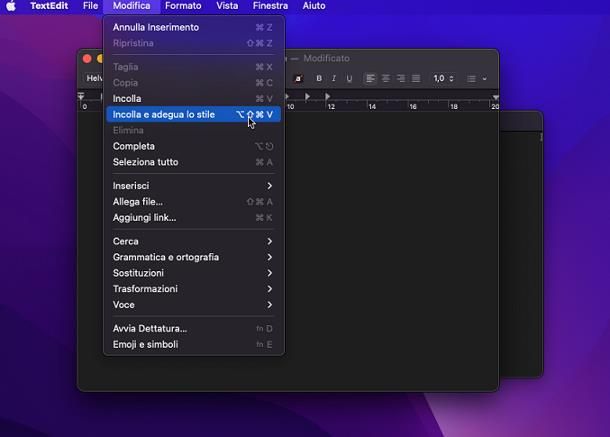Select Aggiungi link… entry
The image size is (610, 437).
click(x=193, y=218)
